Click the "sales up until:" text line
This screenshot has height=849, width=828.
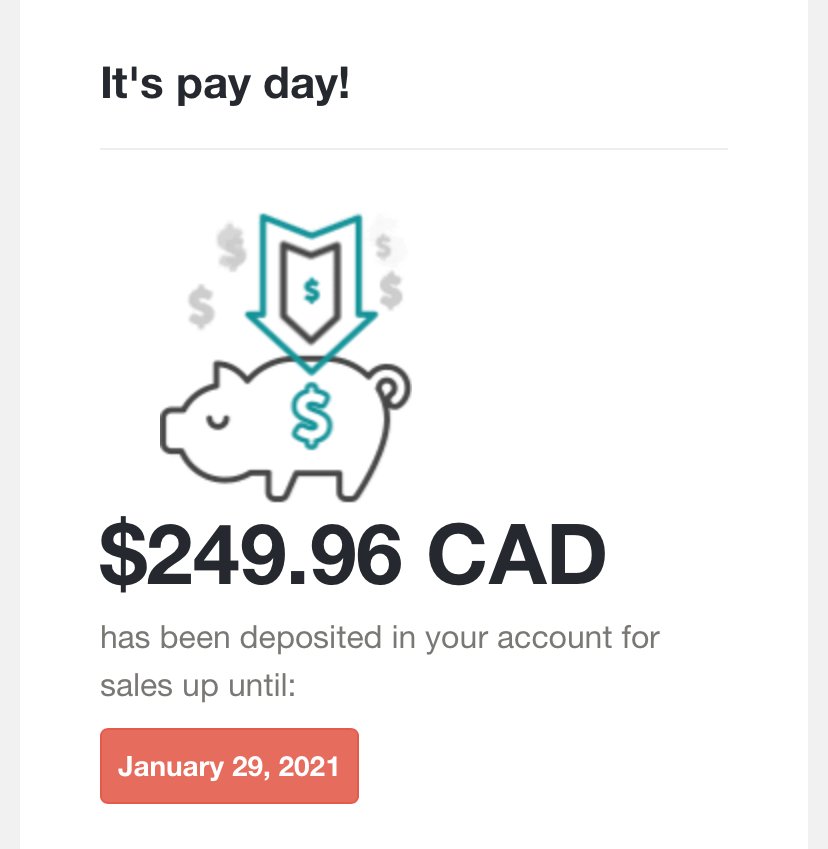[198, 686]
